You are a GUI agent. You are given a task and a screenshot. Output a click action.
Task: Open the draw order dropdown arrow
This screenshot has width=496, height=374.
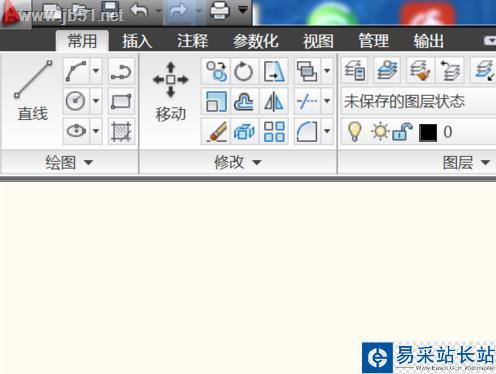coord(327,71)
